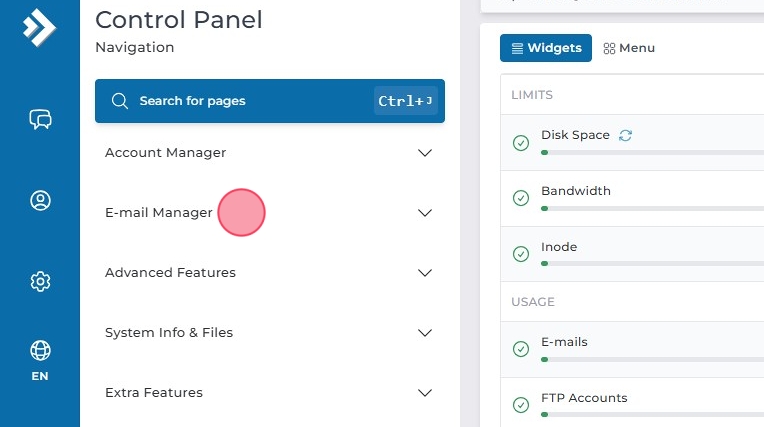Expand Extra Features section
The width and height of the screenshot is (764, 427).
425,393
